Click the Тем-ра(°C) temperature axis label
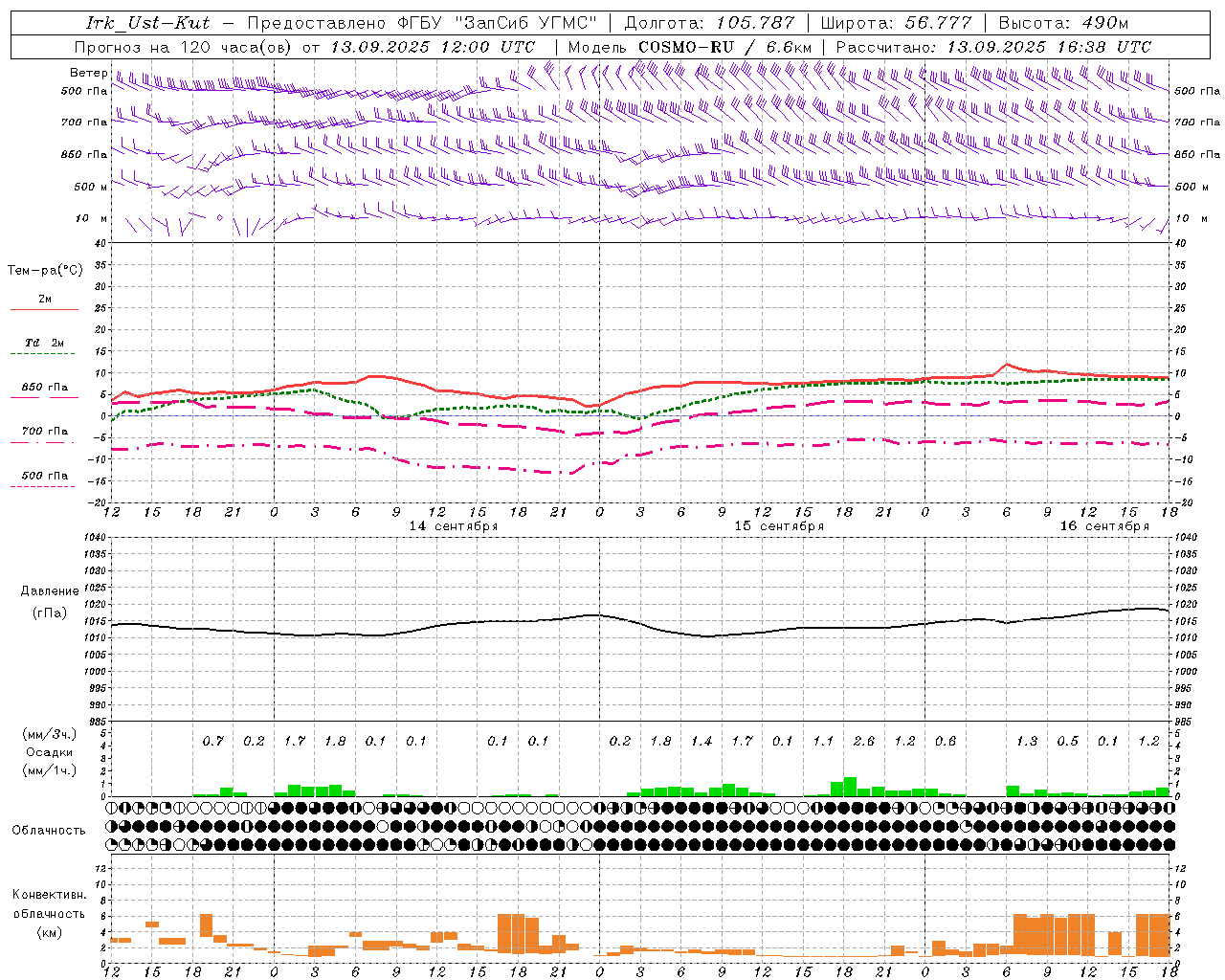Image resolution: width=1225 pixels, height=980 pixels. coord(45,271)
